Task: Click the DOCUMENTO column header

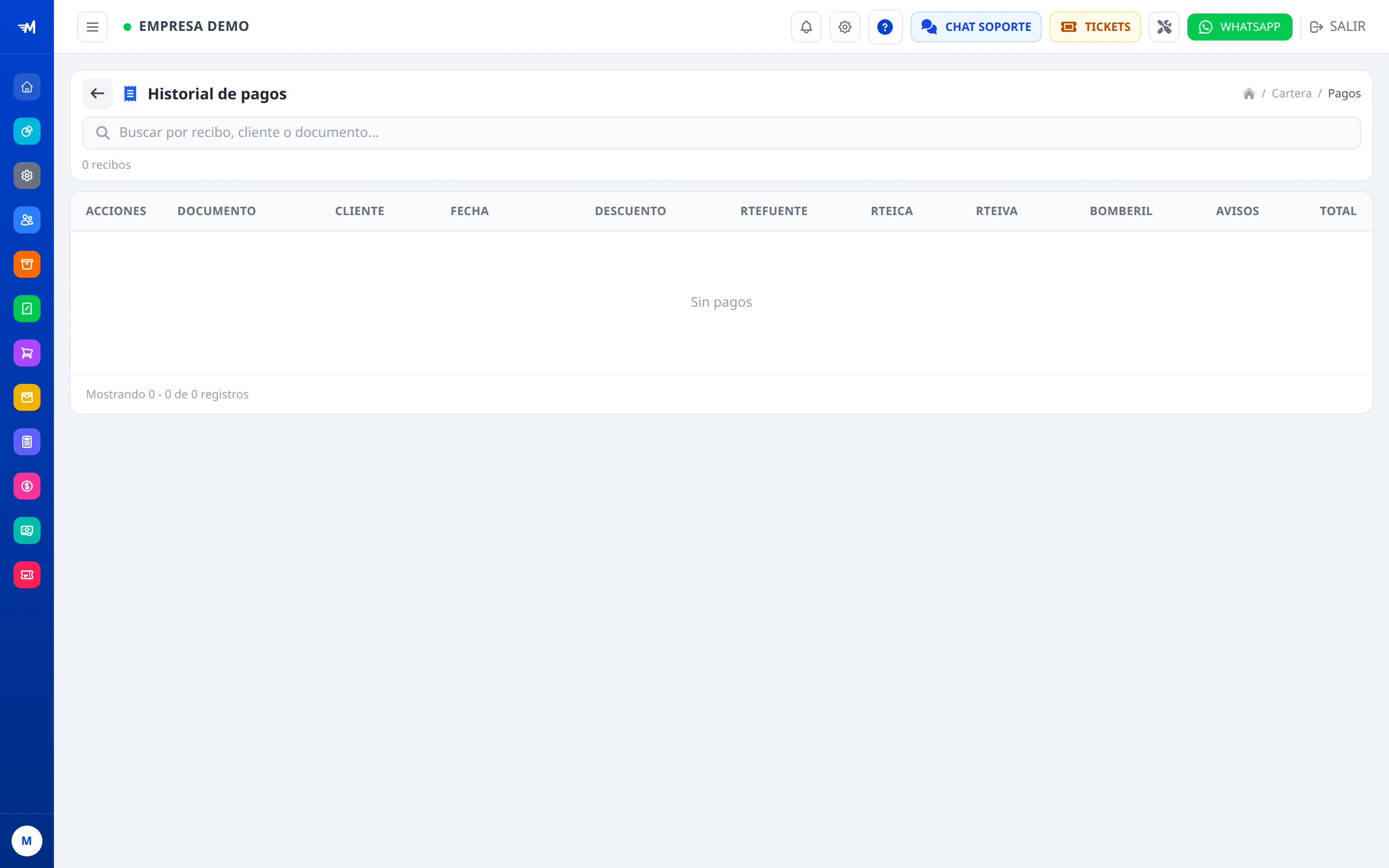Action: [217, 211]
